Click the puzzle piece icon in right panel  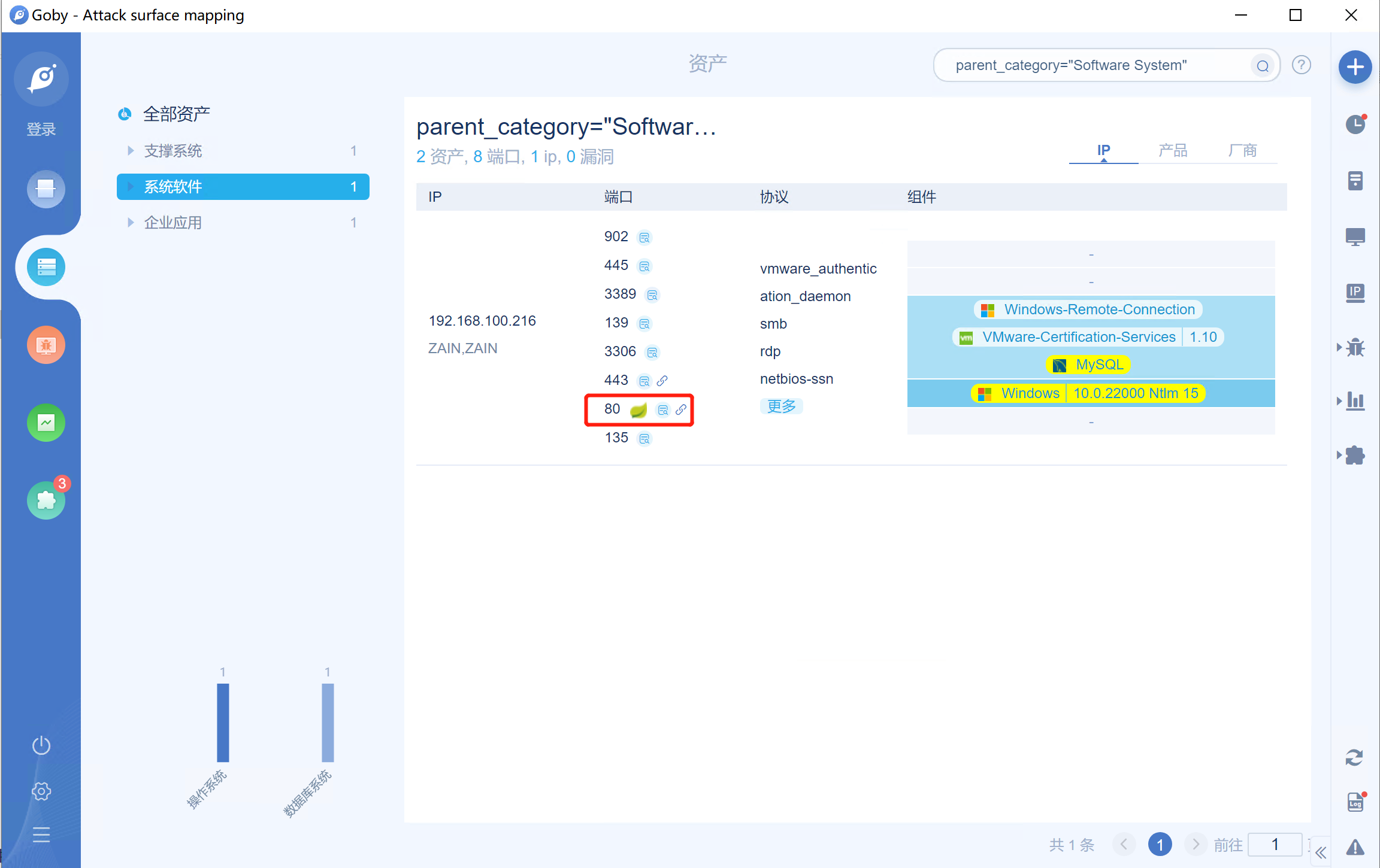click(x=1355, y=456)
